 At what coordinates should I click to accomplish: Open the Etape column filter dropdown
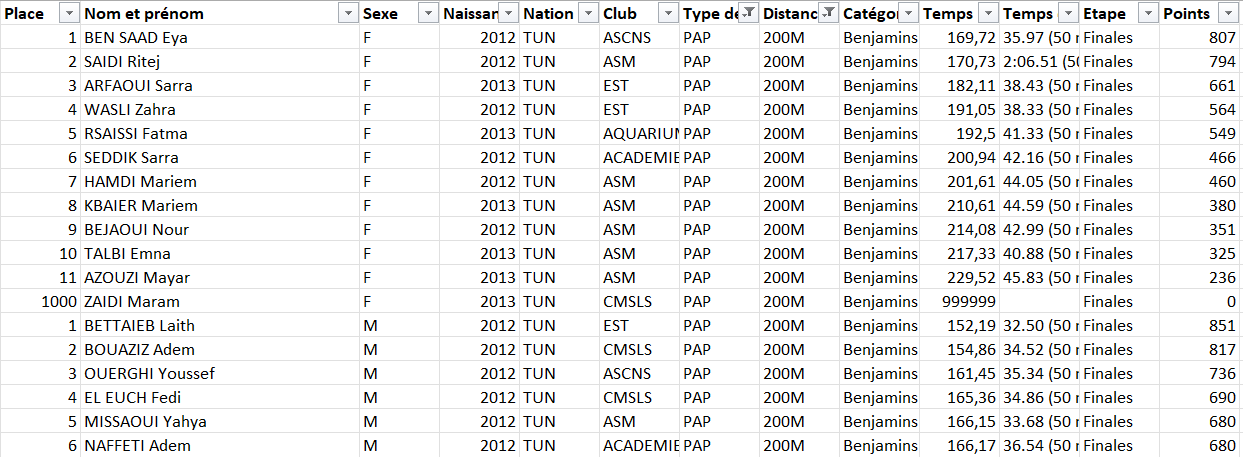coord(1148,13)
